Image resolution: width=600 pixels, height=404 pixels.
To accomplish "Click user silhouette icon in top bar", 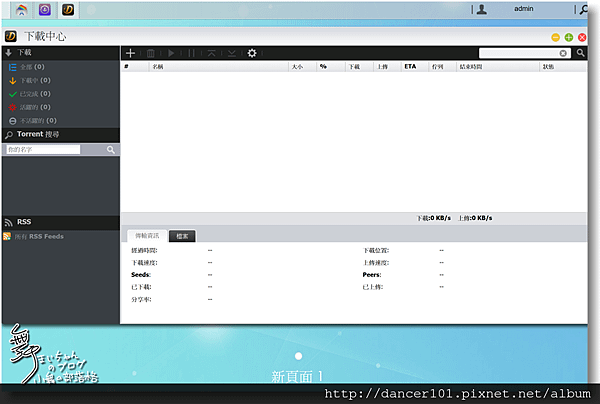I will click(x=482, y=9).
